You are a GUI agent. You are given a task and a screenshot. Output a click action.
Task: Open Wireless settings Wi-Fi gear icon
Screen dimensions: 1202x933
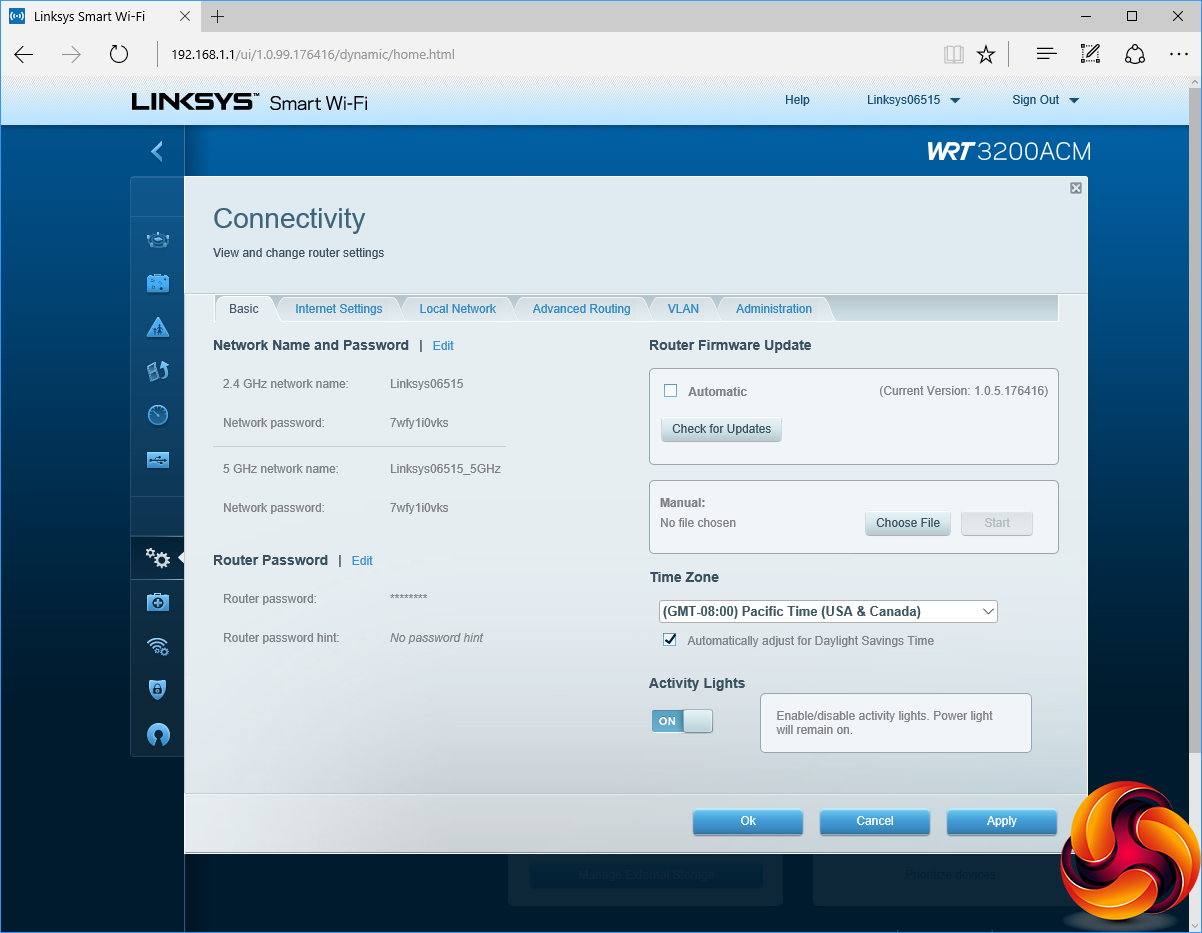tap(157, 647)
